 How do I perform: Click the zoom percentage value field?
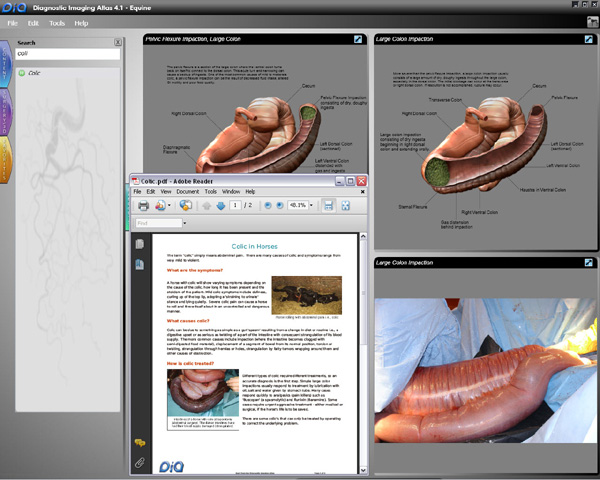pos(298,206)
